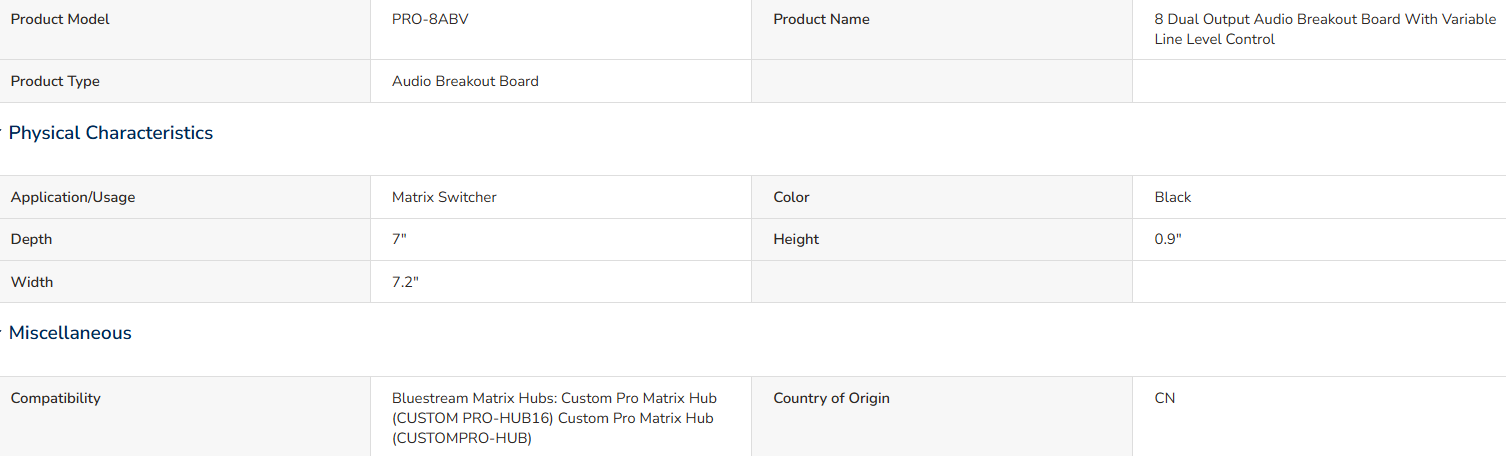The height and width of the screenshot is (456, 1506).
Task: Collapse the Miscellaneous section heading
Action: [x=70, y=333]
